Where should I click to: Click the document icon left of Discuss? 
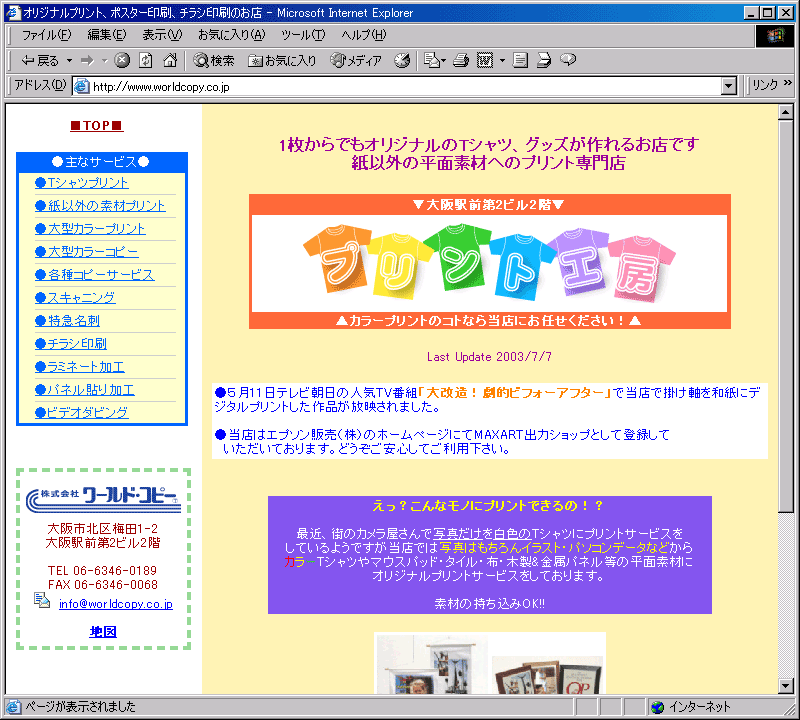[520, 60]
